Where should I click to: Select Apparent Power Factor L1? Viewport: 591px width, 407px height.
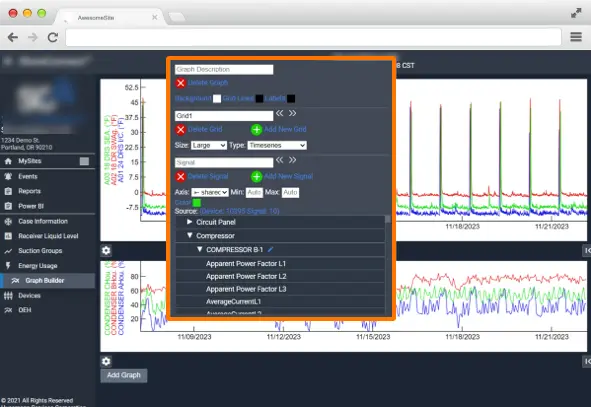(x=280, y=263)
